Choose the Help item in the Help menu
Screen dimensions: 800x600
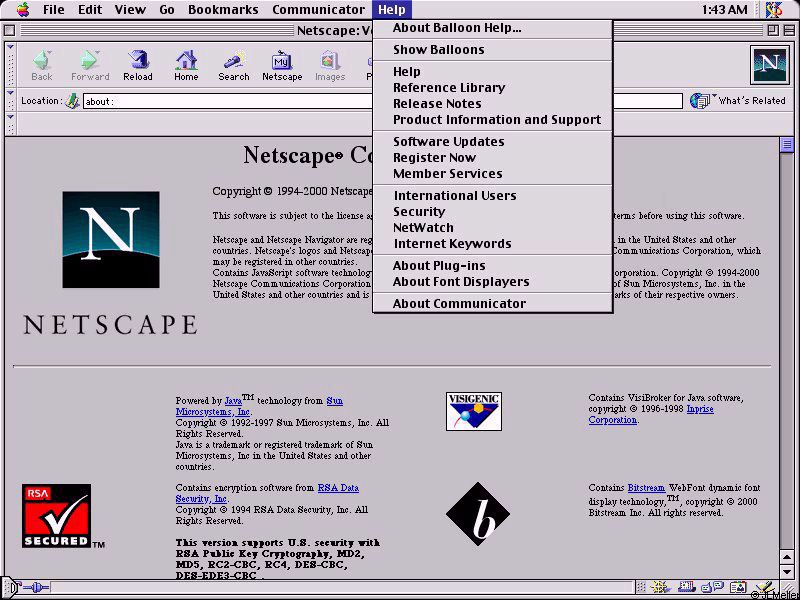click(x=493, y=71)
